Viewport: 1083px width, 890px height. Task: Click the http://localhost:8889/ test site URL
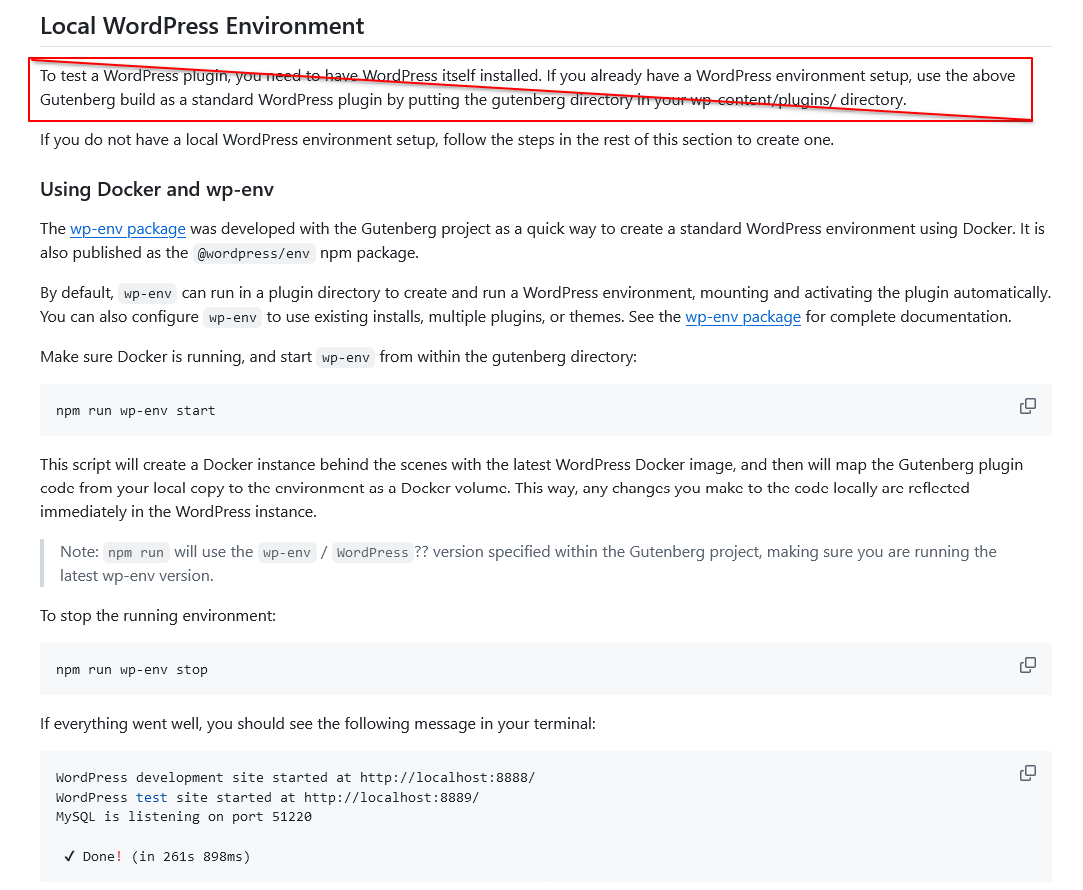[x=391, y=797]
